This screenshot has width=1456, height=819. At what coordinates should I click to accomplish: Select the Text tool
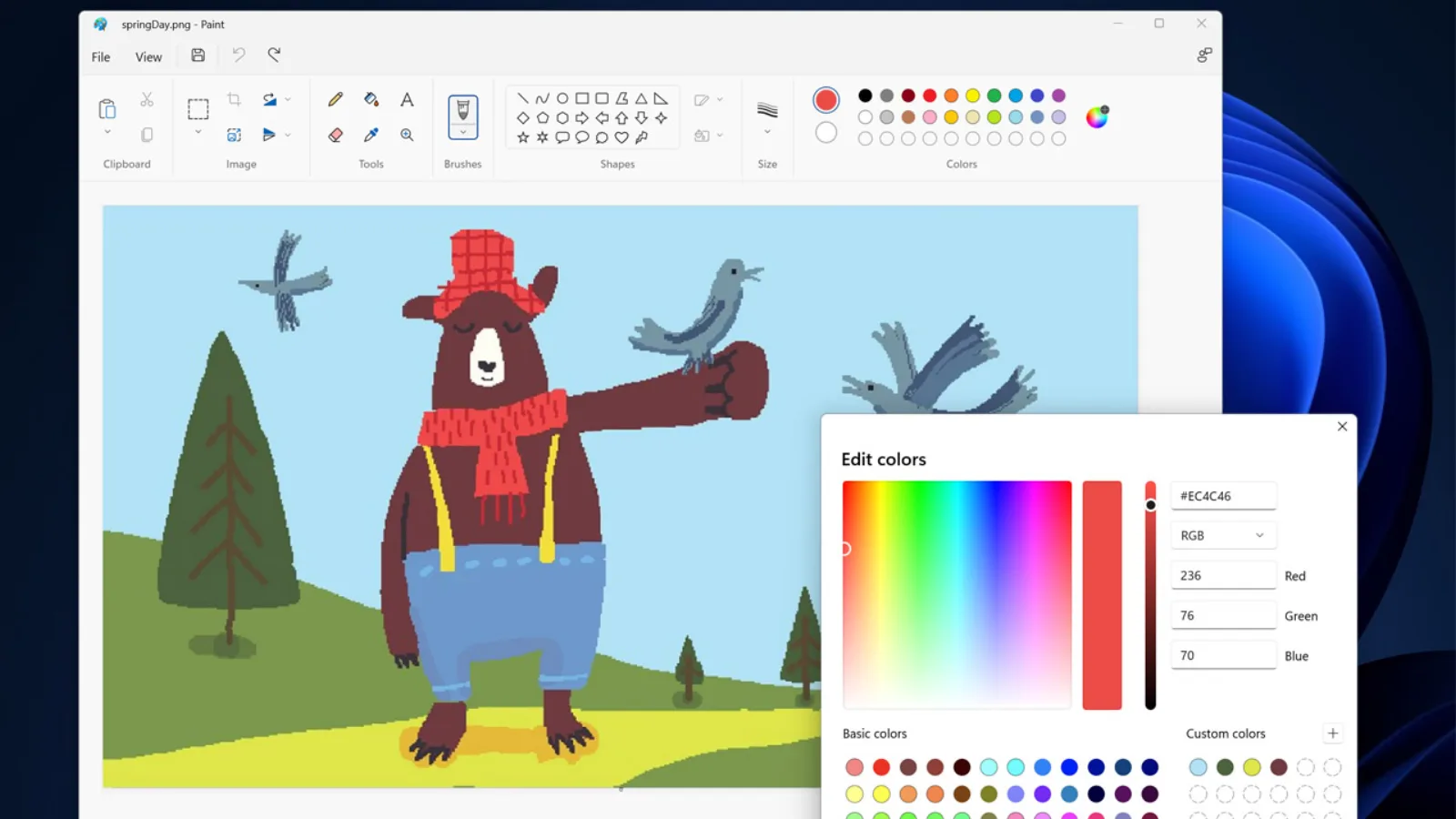click(407, 99)
